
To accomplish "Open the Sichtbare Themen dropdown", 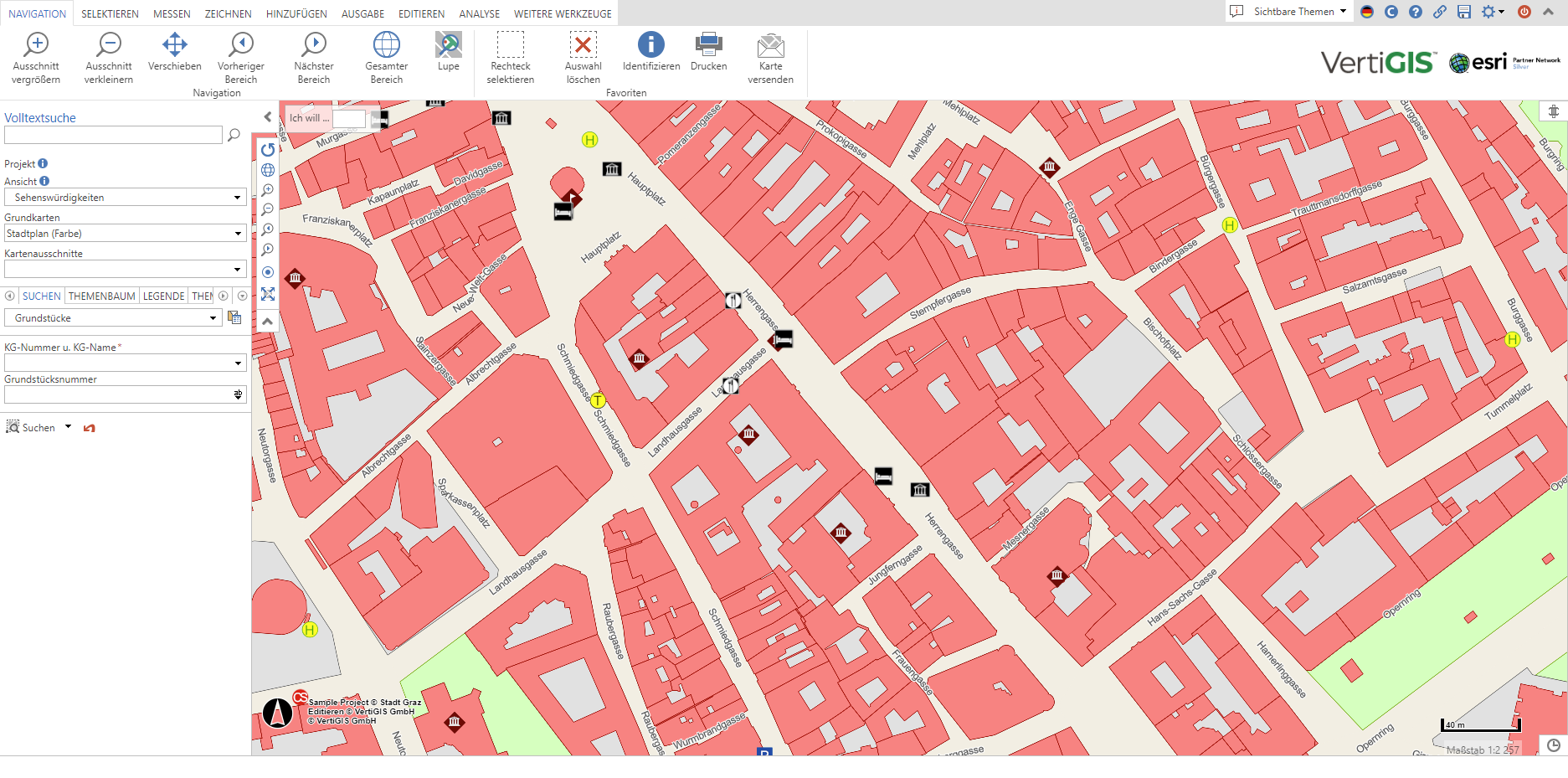I will [x=1299, y=12].
